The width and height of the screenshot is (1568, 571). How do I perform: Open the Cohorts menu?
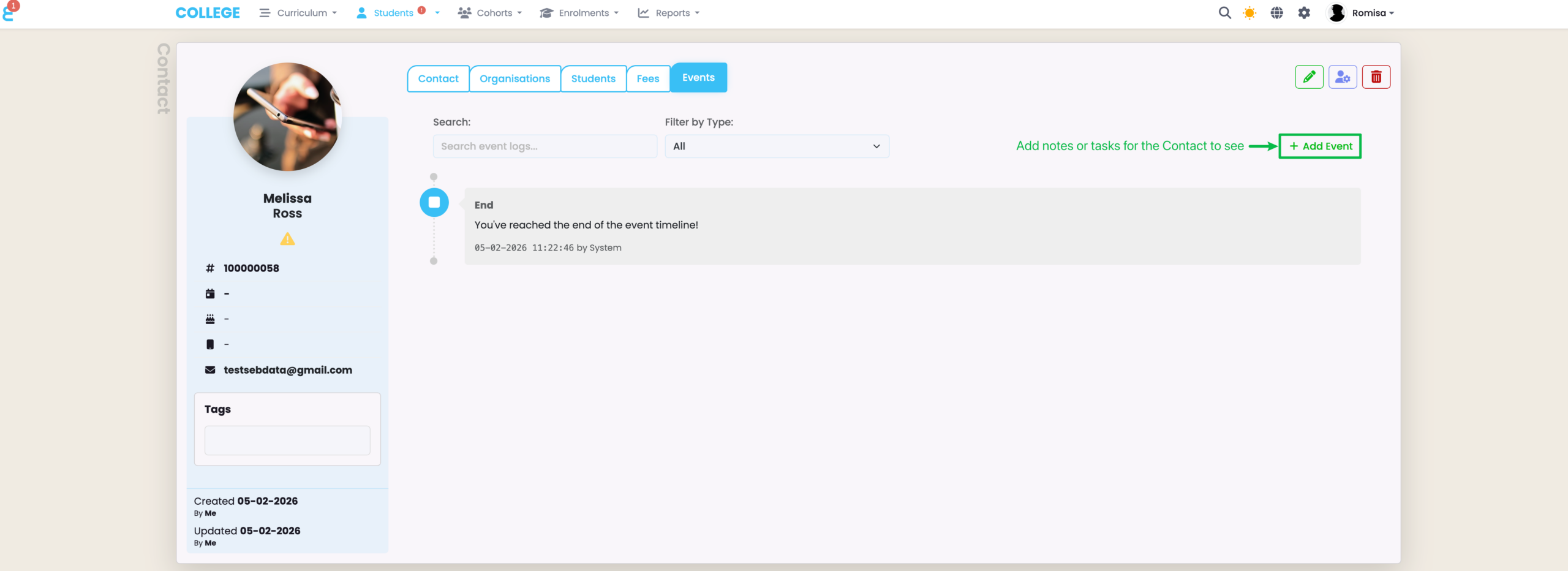click(490, 13)
